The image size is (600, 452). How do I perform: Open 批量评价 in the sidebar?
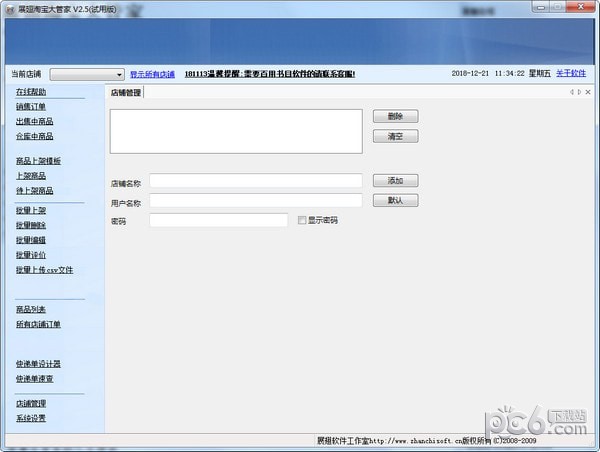tap(31, 255)
